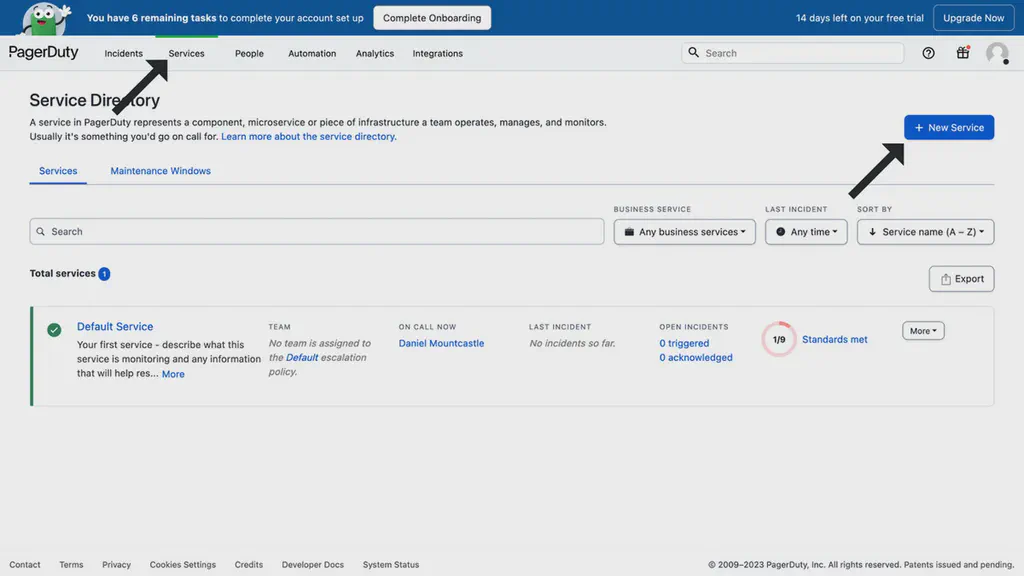
Task: Expand the Last Incident Any time filter
Action: [806, 231]
